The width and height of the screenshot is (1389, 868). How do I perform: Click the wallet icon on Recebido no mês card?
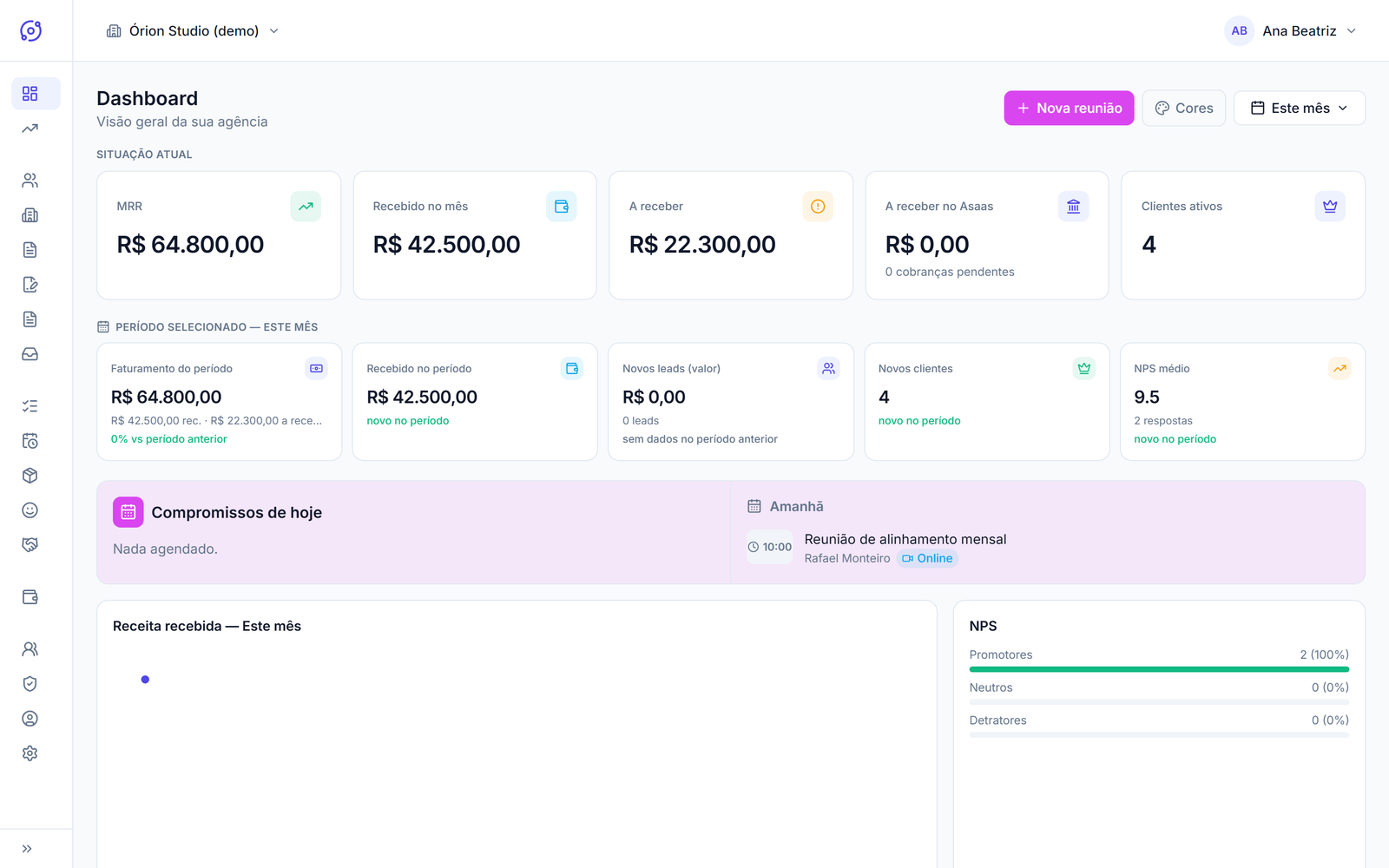562,207
